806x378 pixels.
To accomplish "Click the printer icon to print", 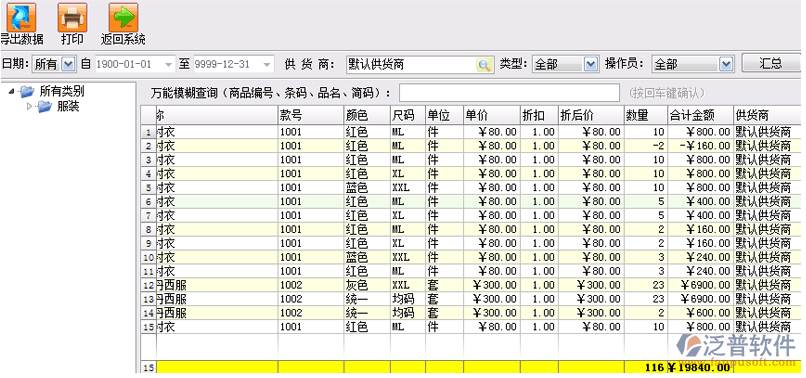I will (72, 17).
